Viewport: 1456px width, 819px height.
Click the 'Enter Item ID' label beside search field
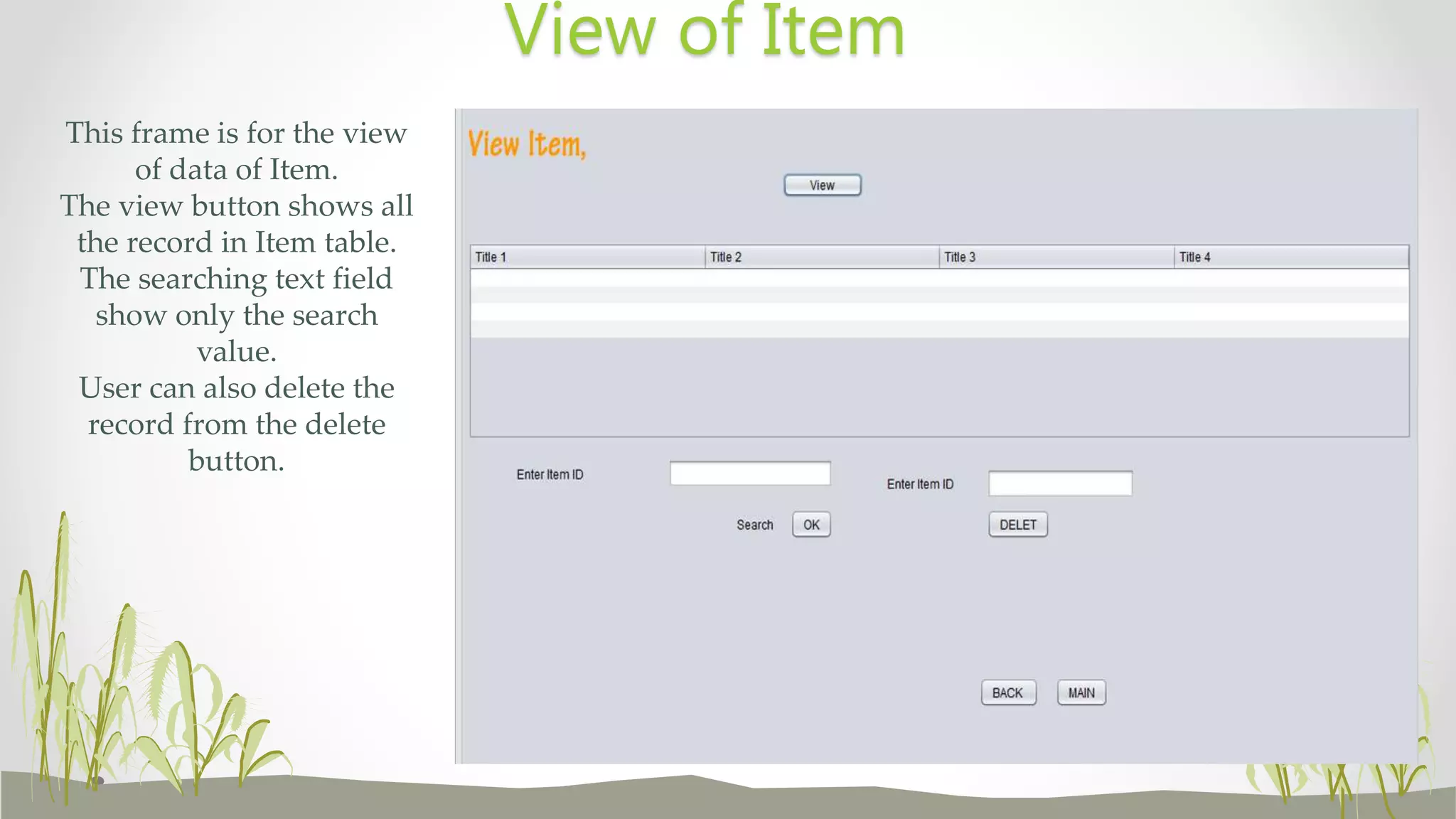[x=550, y=474]
